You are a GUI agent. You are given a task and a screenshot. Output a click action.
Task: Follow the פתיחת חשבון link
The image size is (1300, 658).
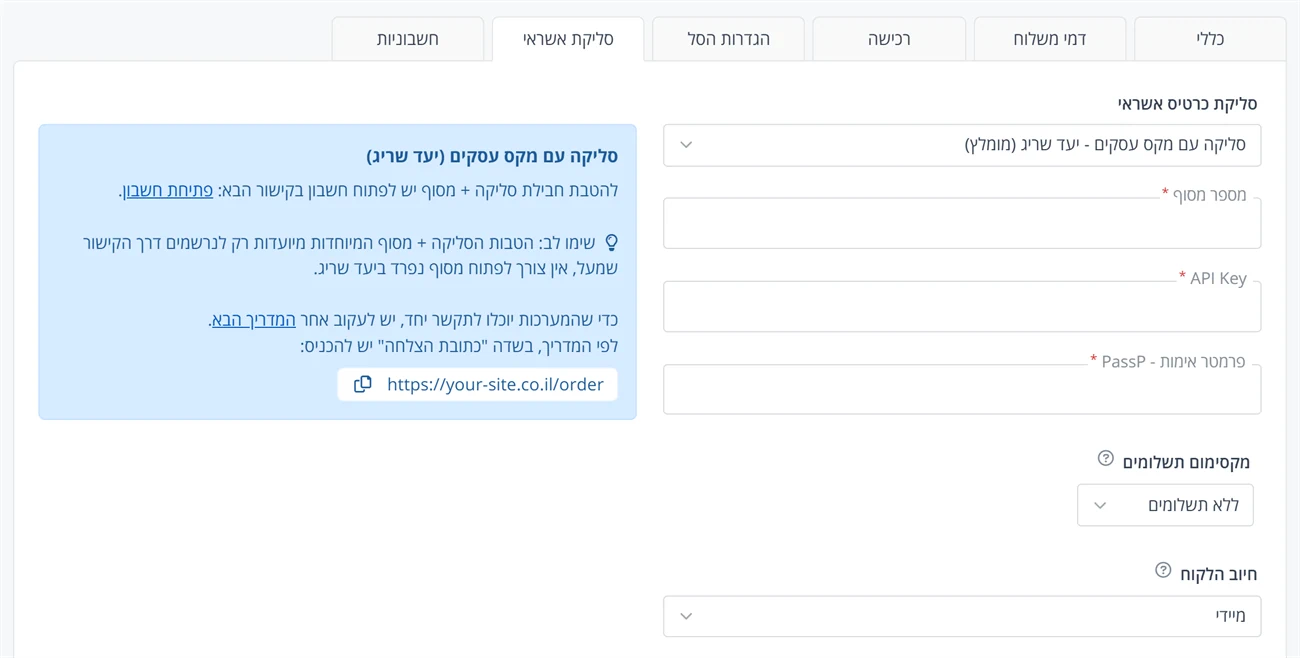[x=168, y=190]
